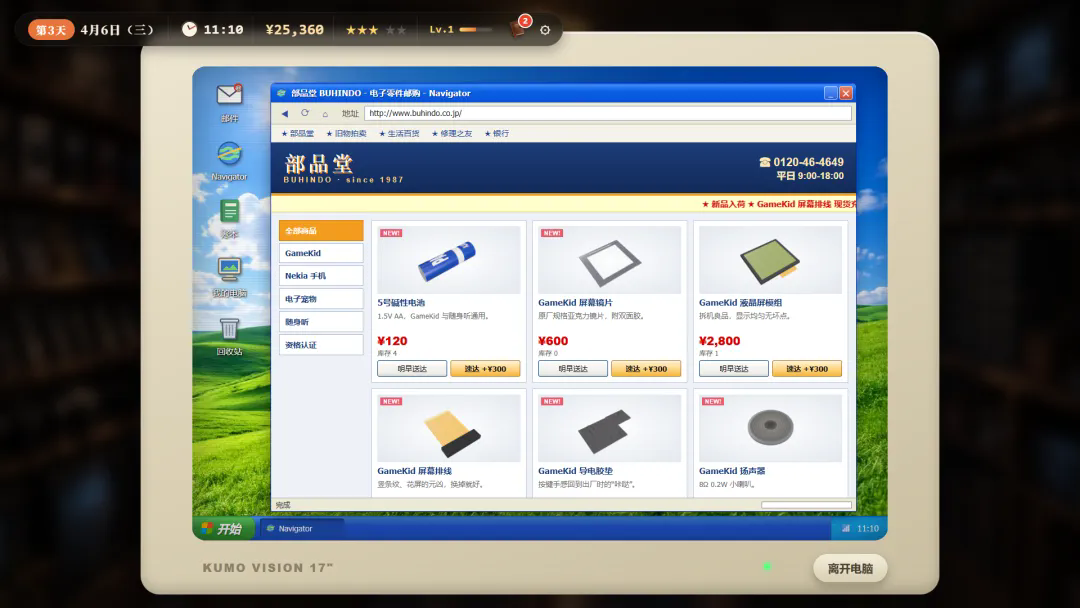The image size is (1080, 608).
Task: Open the notebook icon with badge 2
Action: (x=519, y=28)
